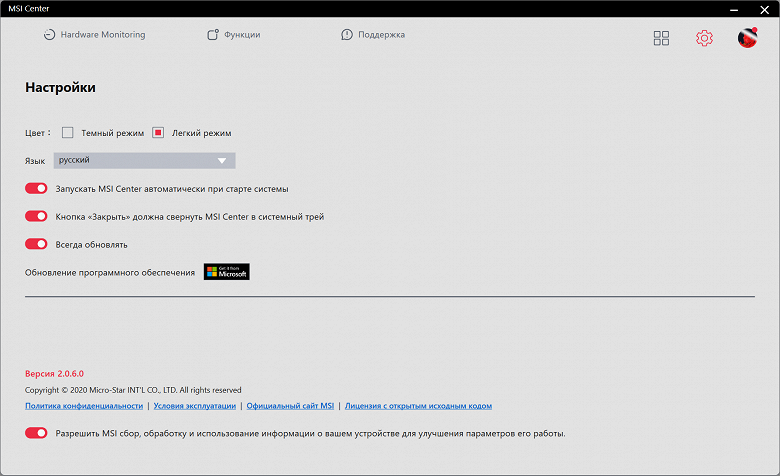The height and width of the screenshot is (476, 780).
Task: Open the apps grid view icon
Action: [x=661, y=38]
